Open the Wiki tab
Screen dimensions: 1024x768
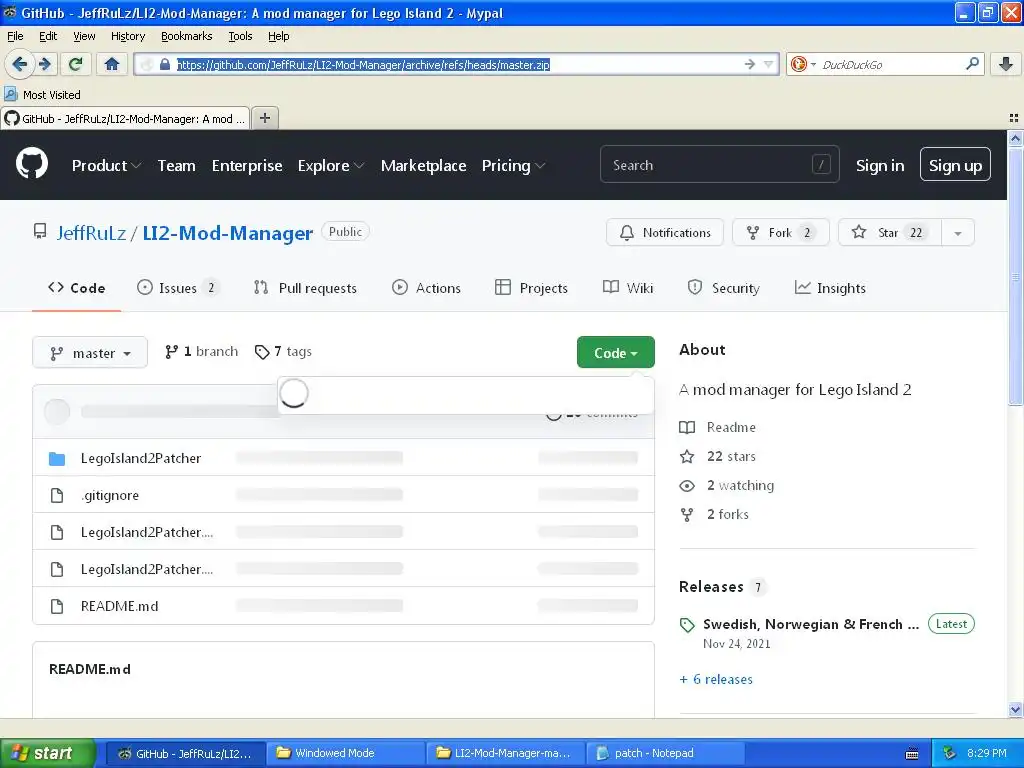[628, 288]
